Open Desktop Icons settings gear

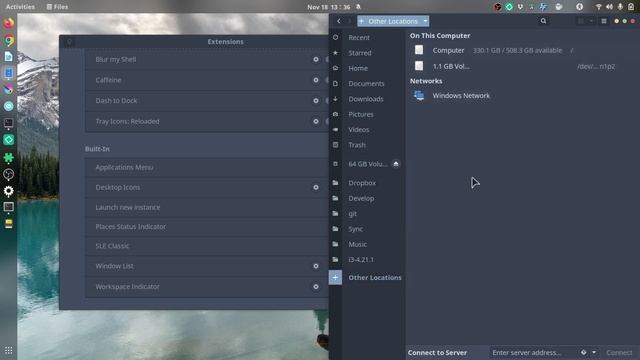pyautogui.click(x=316, y=187)
